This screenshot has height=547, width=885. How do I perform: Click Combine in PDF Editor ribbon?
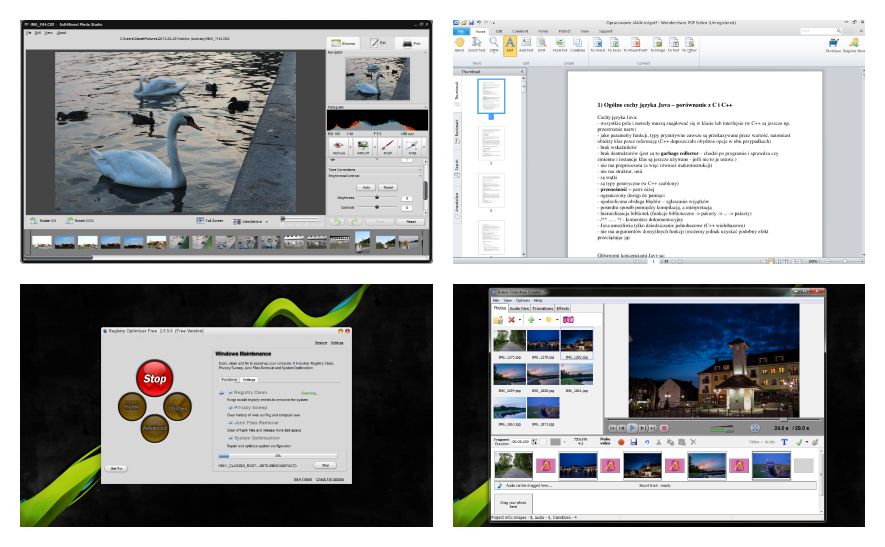(577, 45)
